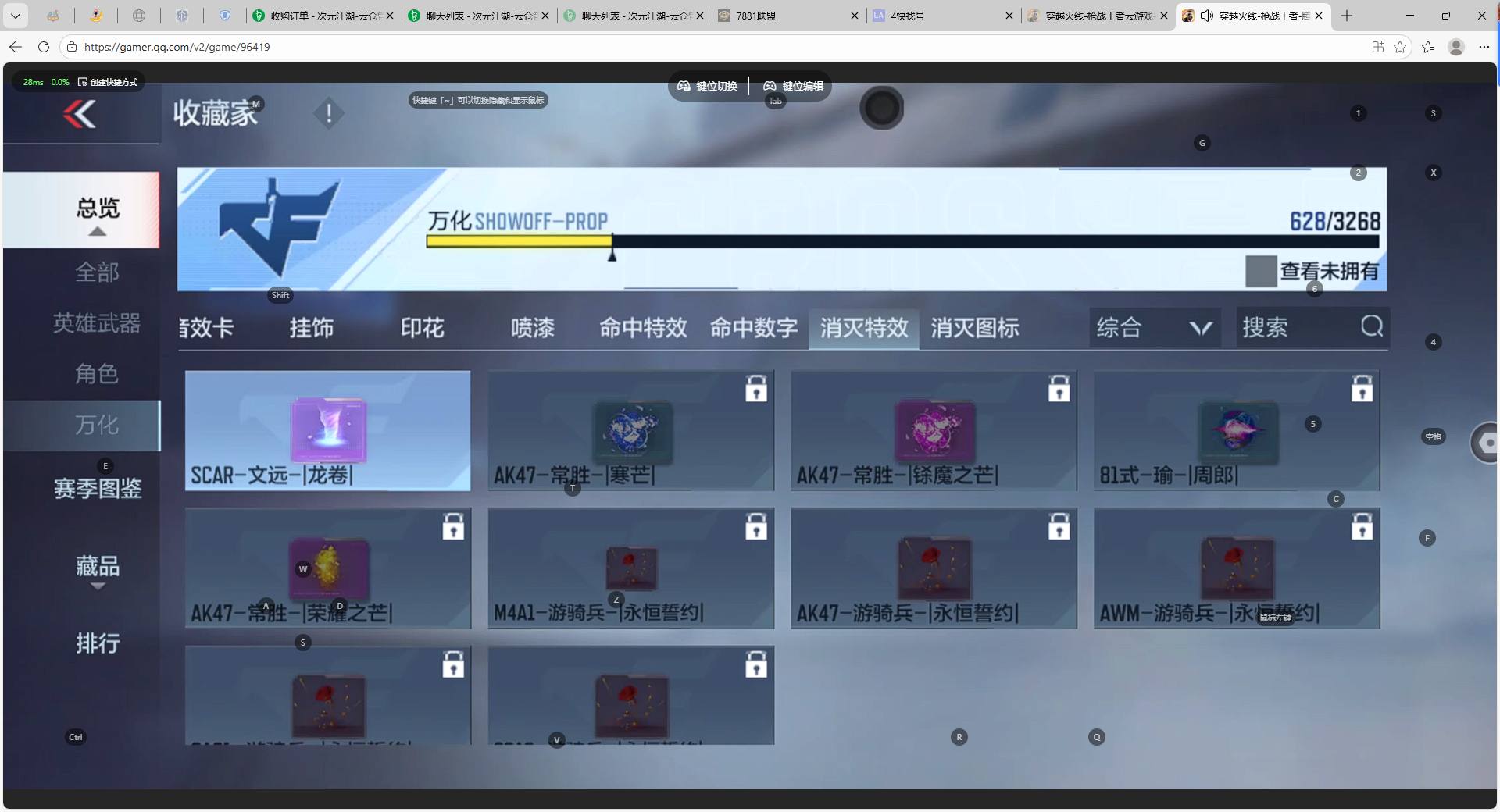Toggle the lock on AWM-游骑兵-永恒誓约

point(1362,527)
